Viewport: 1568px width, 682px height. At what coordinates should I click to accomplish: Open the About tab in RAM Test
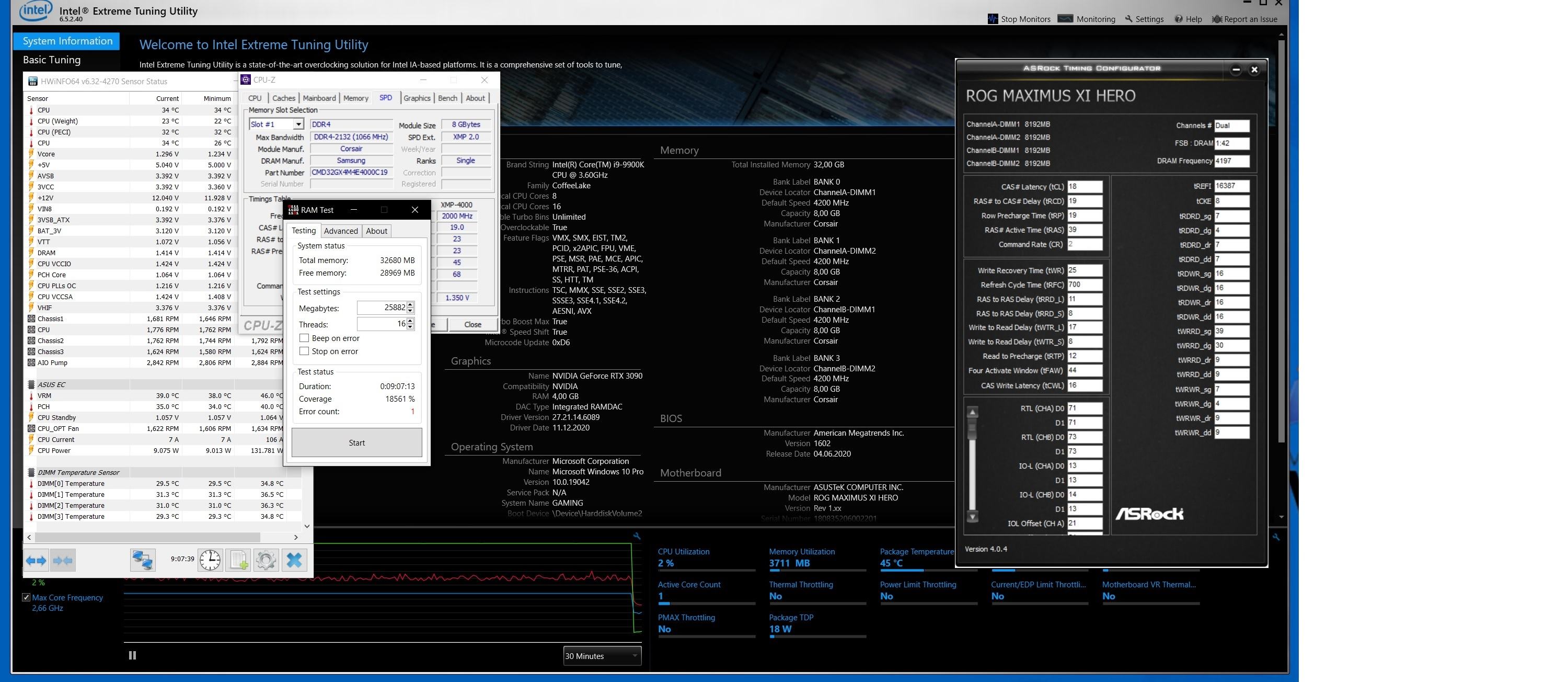[376, 231]
